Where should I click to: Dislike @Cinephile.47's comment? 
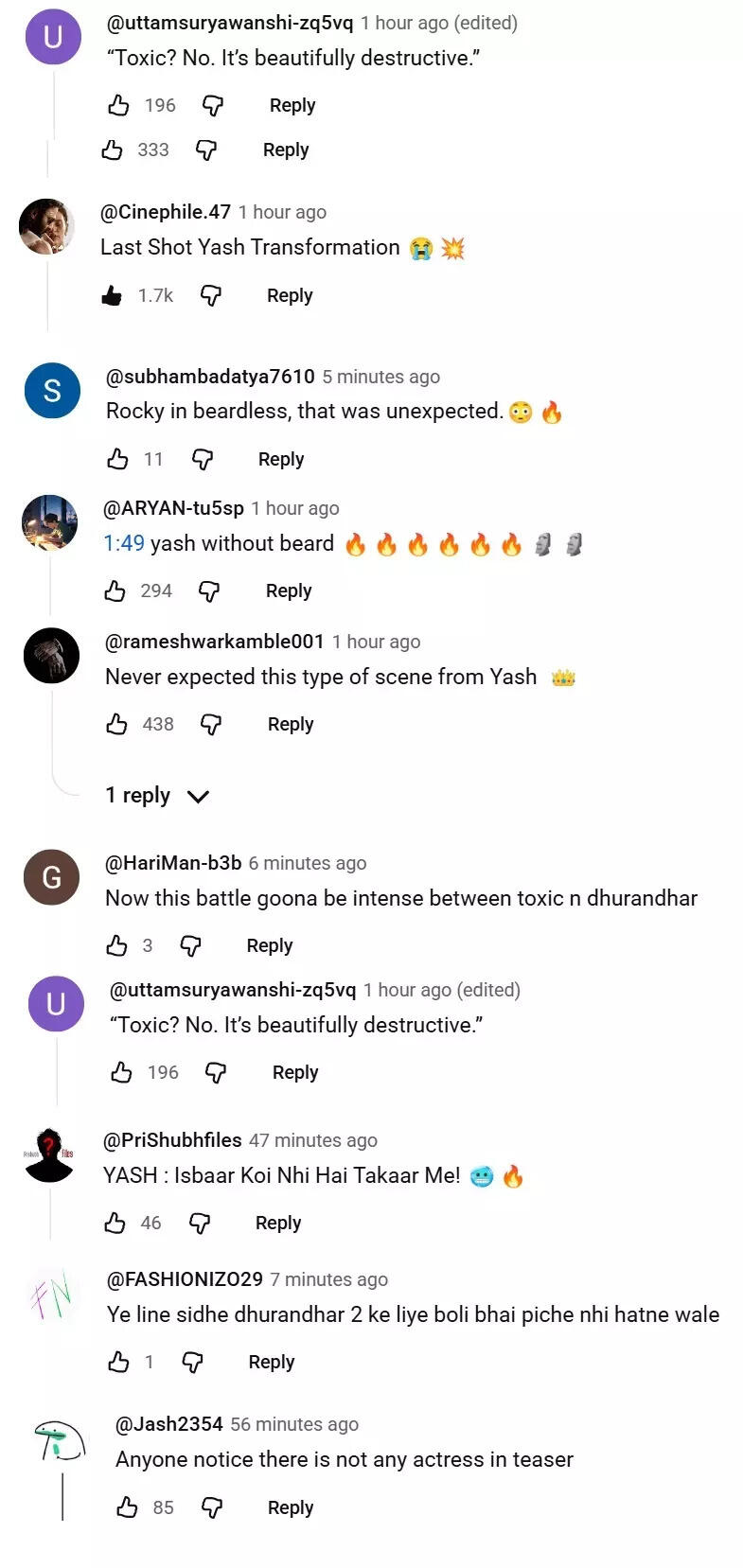coord(209,295)
